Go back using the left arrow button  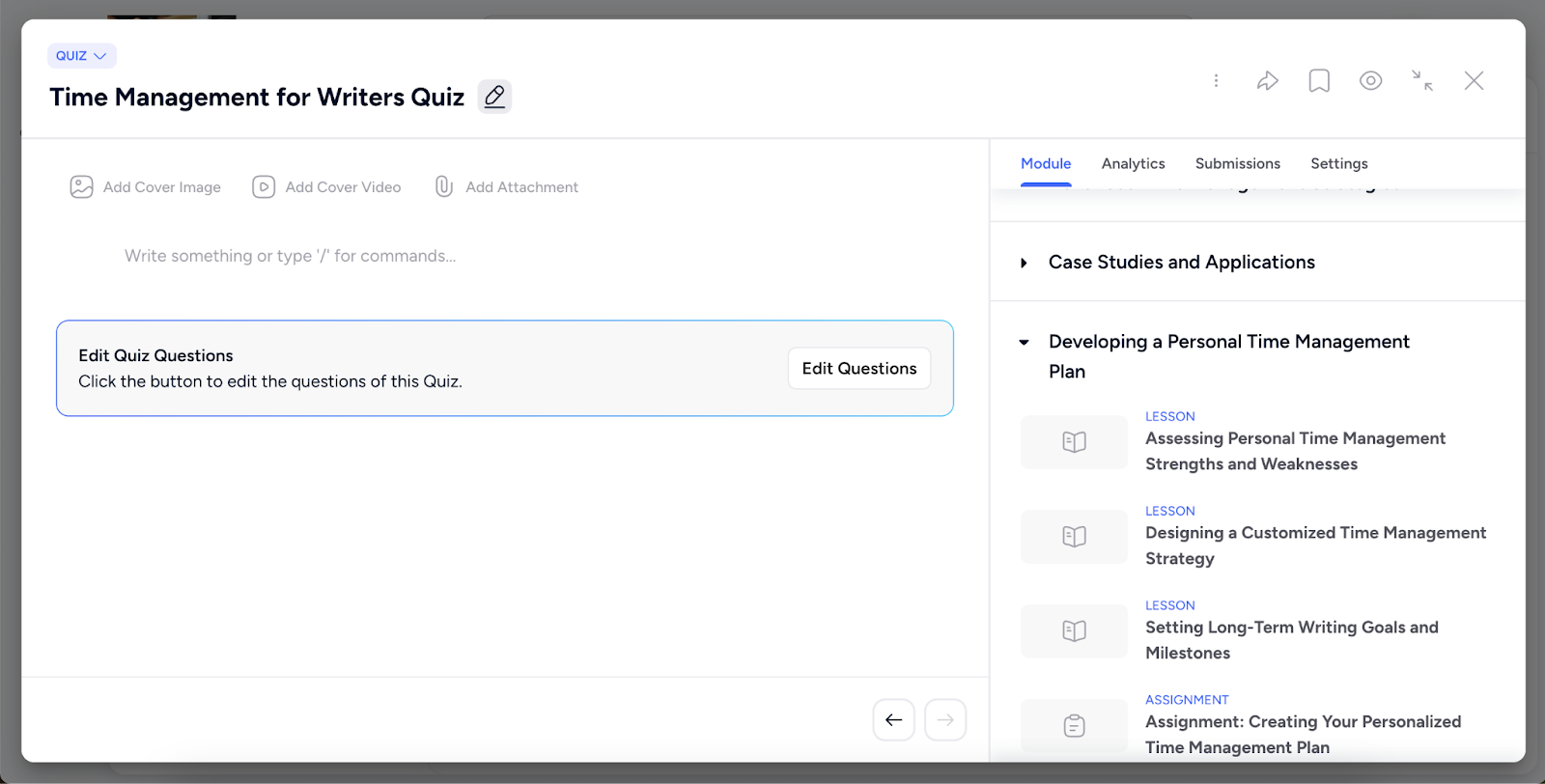point(892,718)
